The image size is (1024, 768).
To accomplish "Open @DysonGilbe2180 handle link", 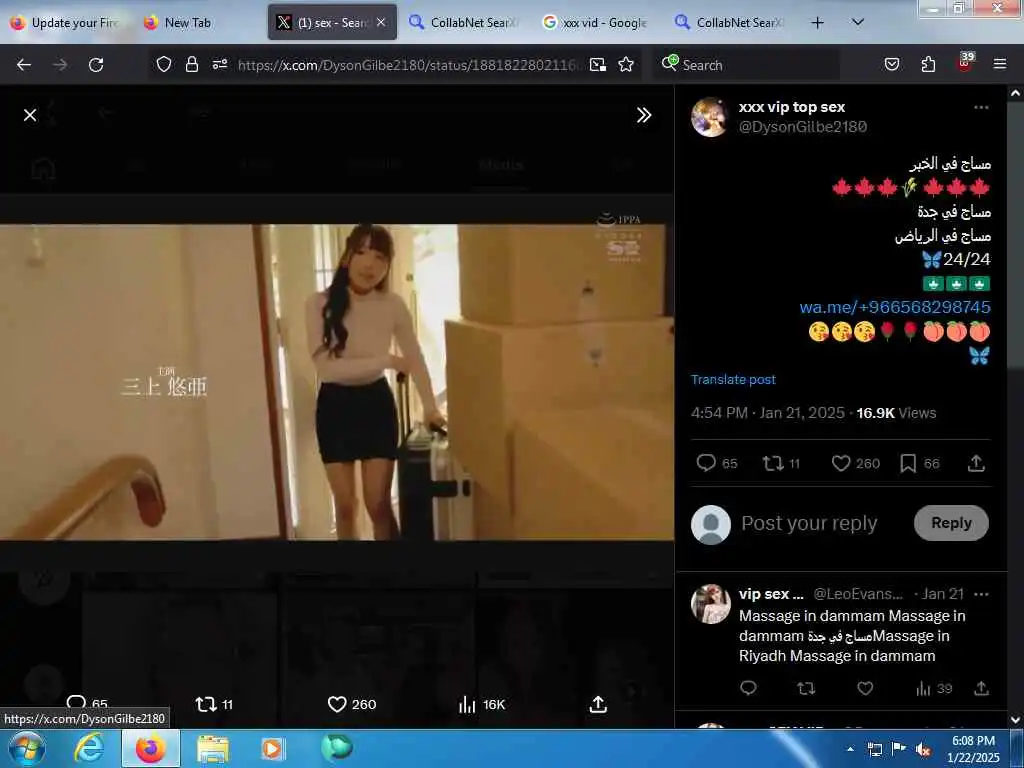I will [x=803, y=127].
